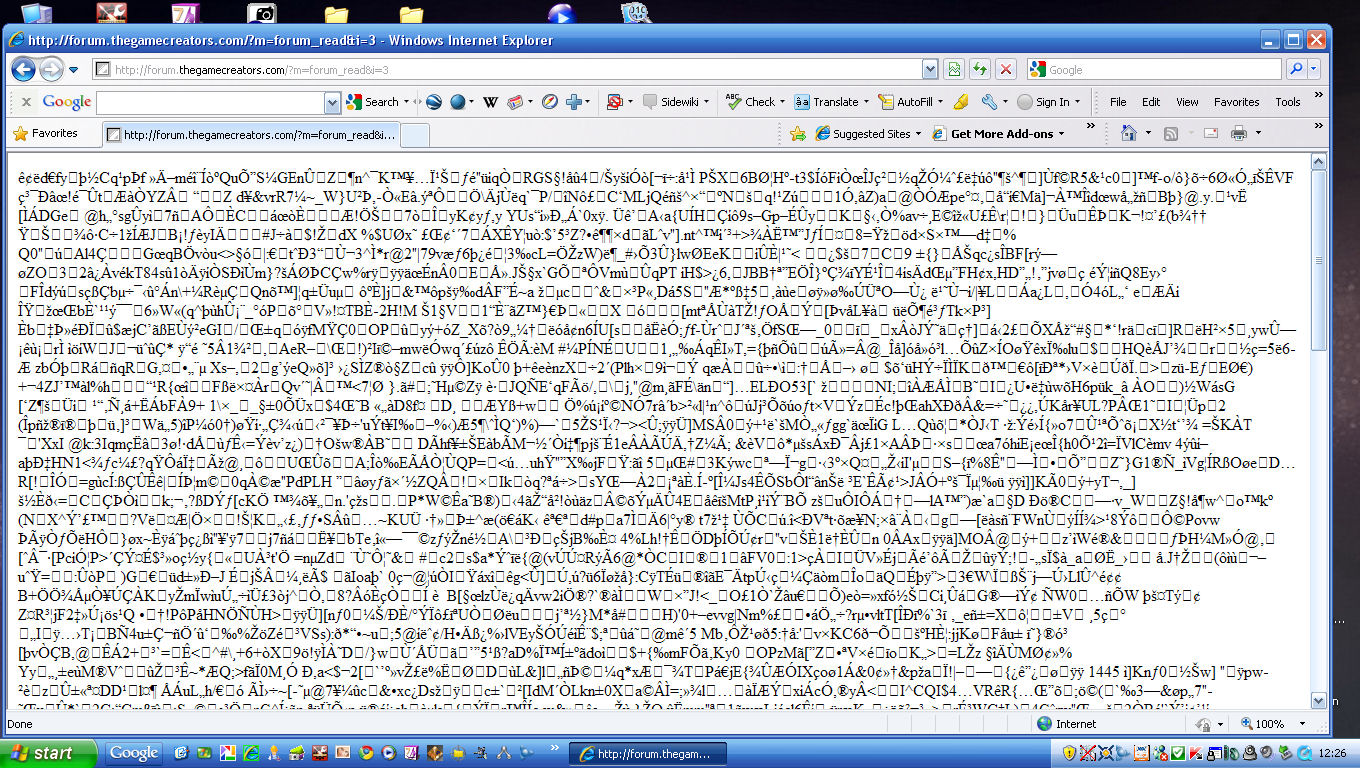Click the RSS Feeds icon
1360x768 pixels.
pos(1169,133)
